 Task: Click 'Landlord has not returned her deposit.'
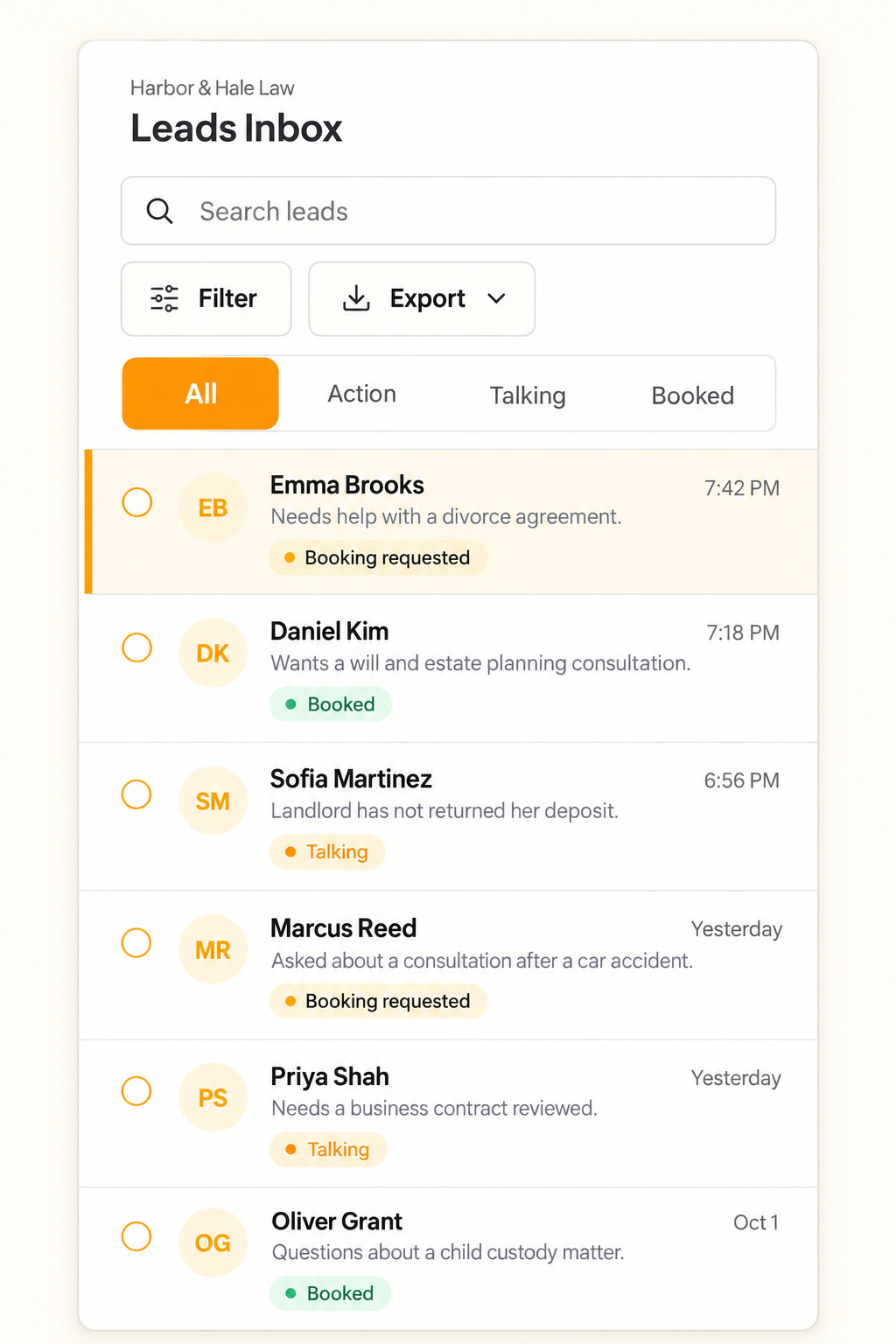[x=444, y=811]
